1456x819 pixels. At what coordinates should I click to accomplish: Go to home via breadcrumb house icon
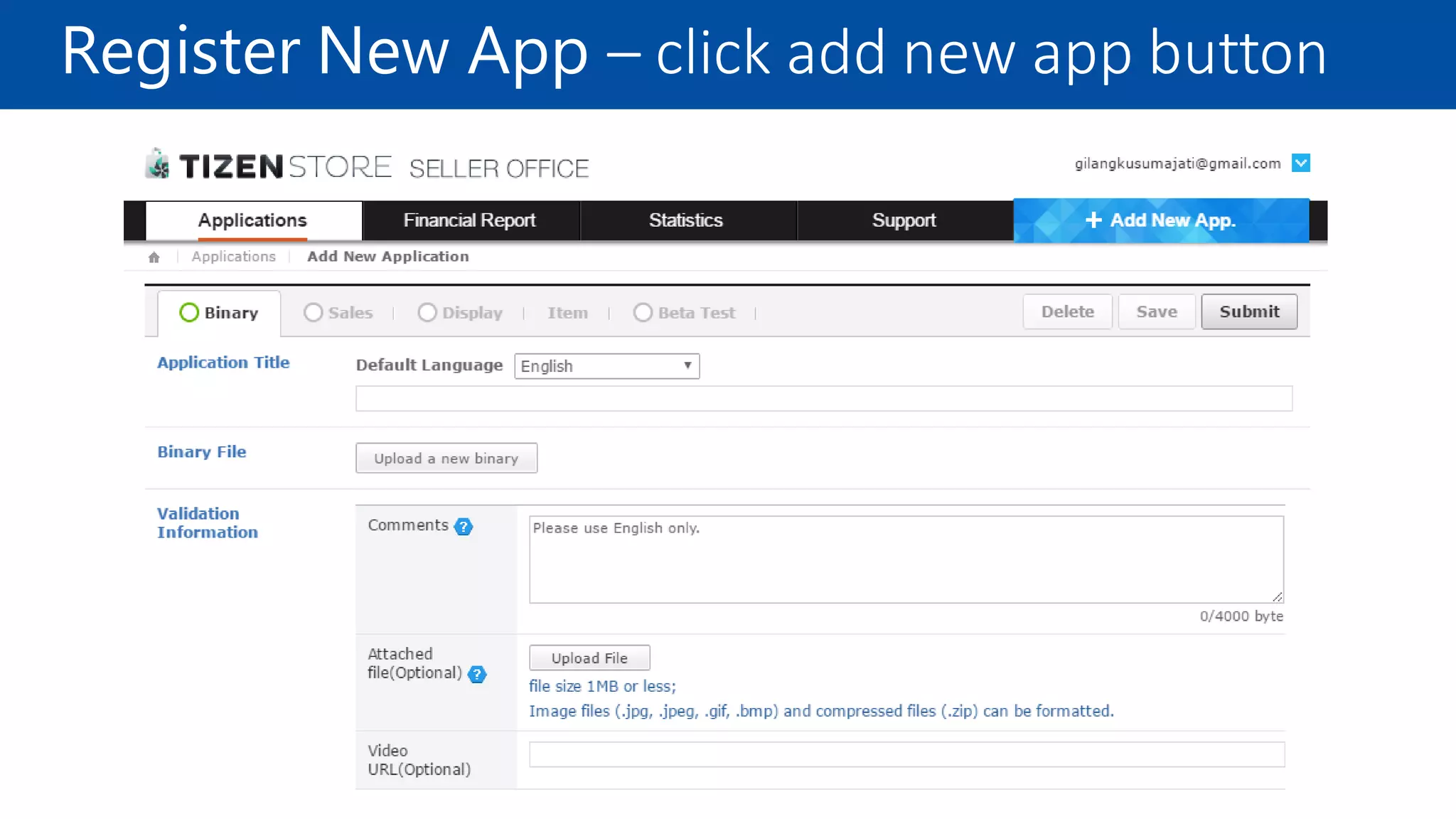[x=154, y=257]
